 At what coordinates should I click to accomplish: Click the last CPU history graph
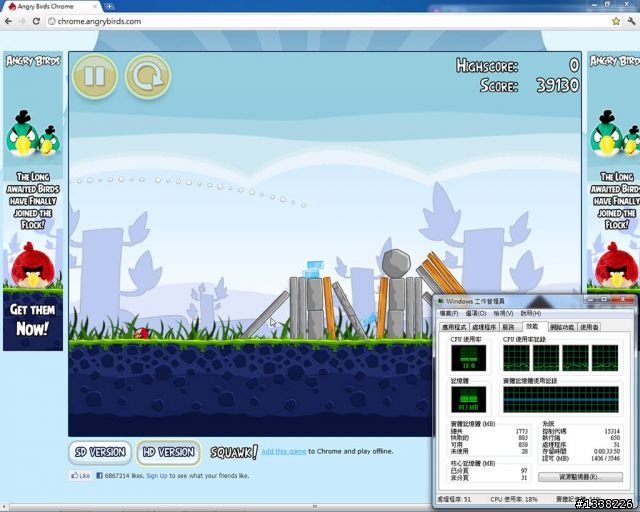pos(605,358)
